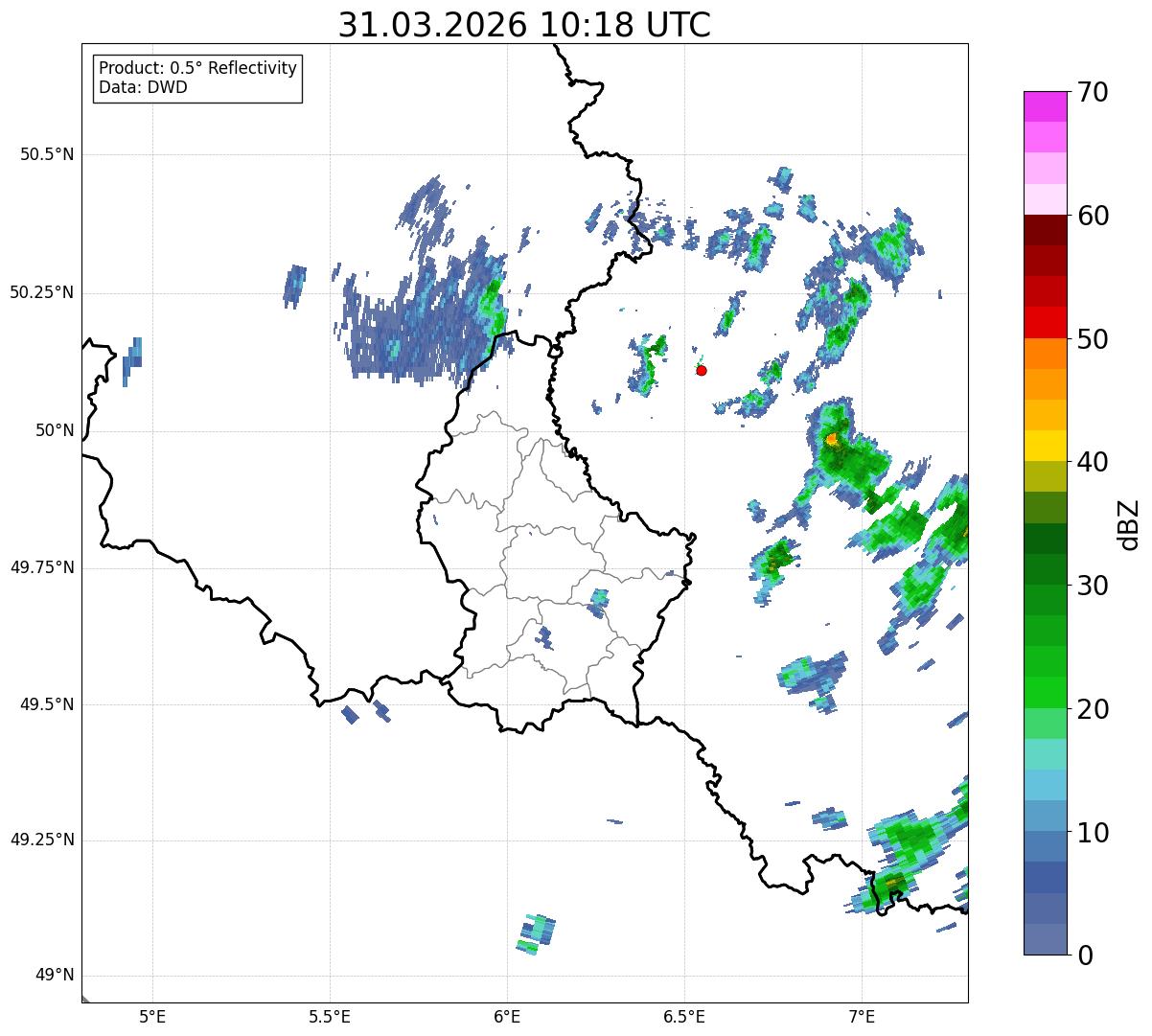Click the red radar site marker
Image resolution: width=1152 pixels, height=1036 pixels.
[x=702, y=370]
